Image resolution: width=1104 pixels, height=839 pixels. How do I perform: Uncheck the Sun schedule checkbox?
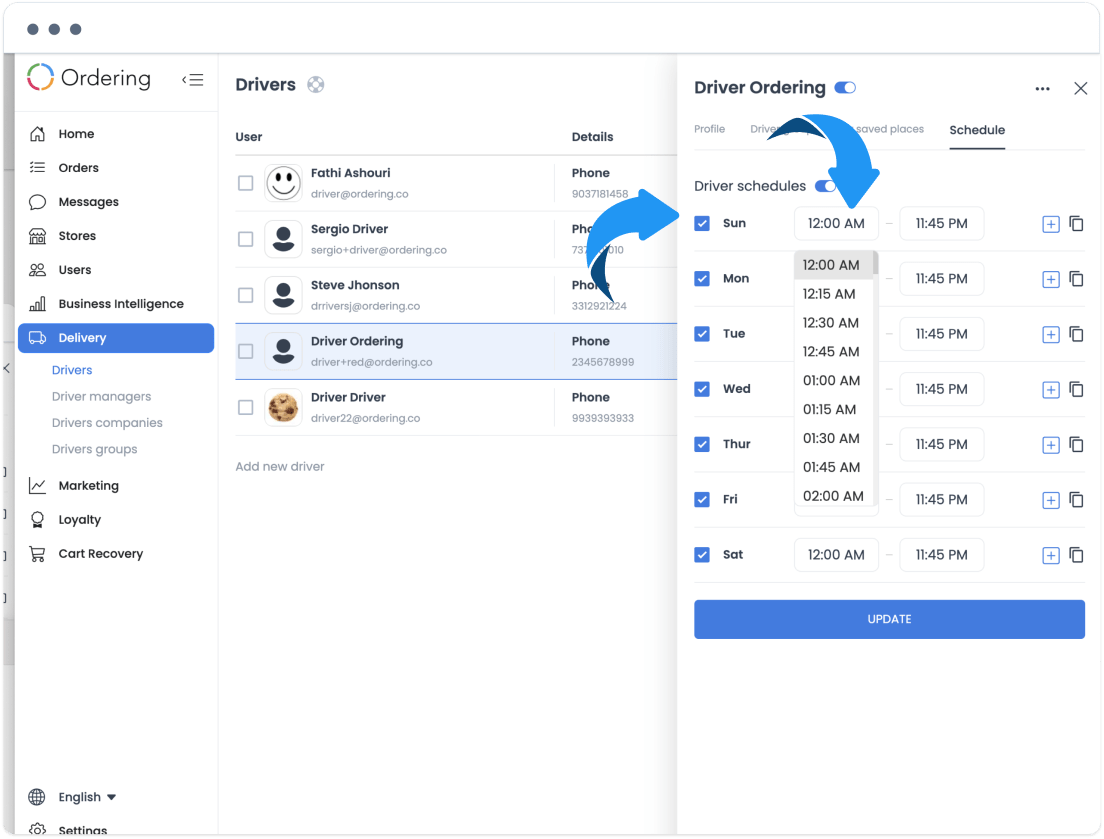point(702,223)
